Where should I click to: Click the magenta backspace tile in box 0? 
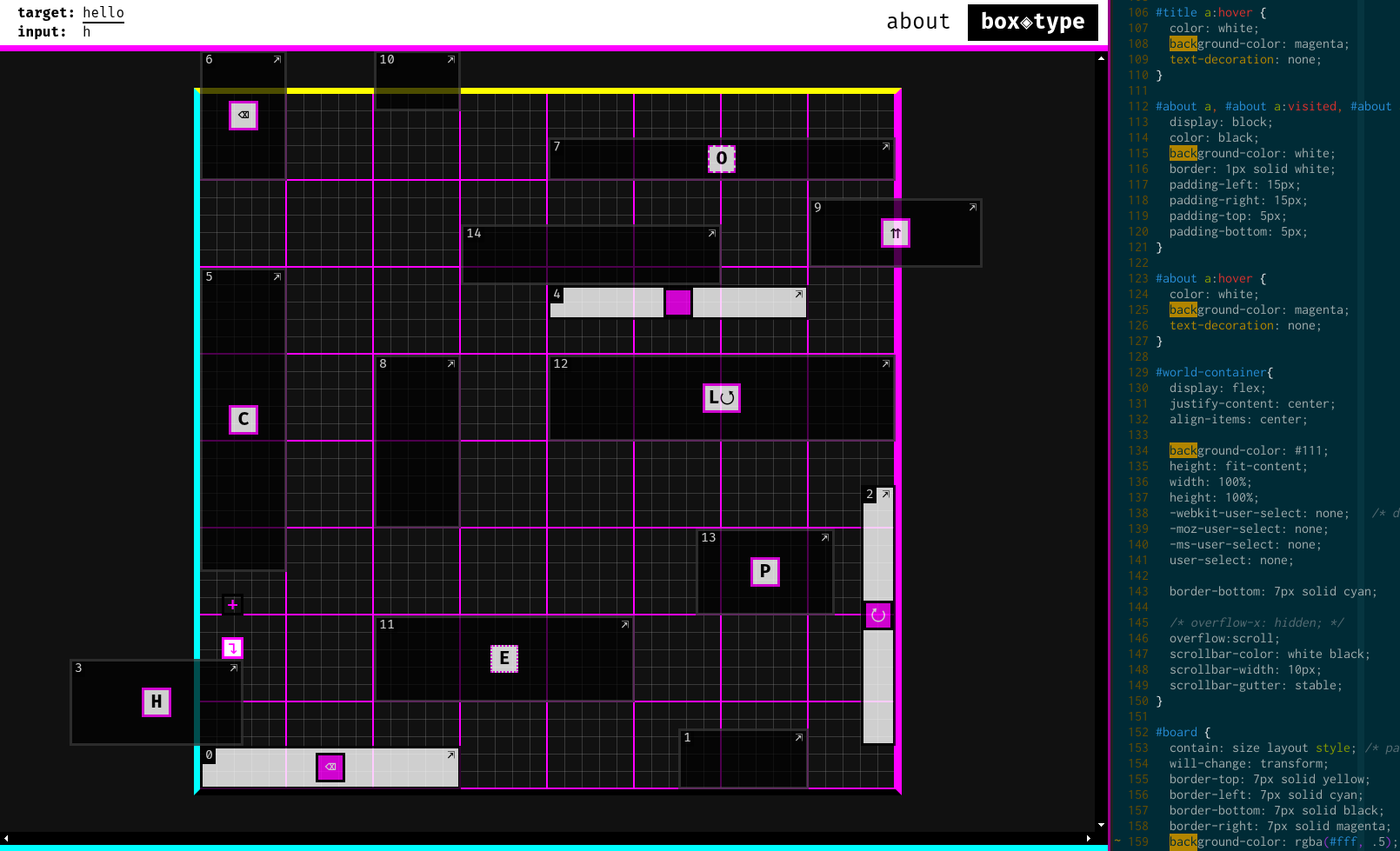point(330,768)
